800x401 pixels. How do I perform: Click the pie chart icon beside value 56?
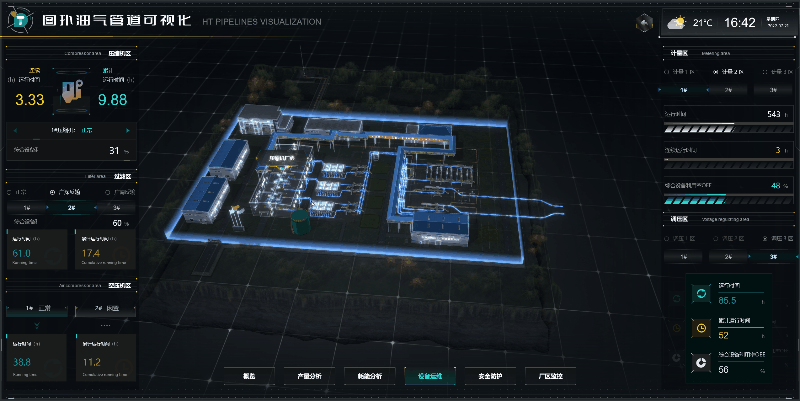[701, 362]
